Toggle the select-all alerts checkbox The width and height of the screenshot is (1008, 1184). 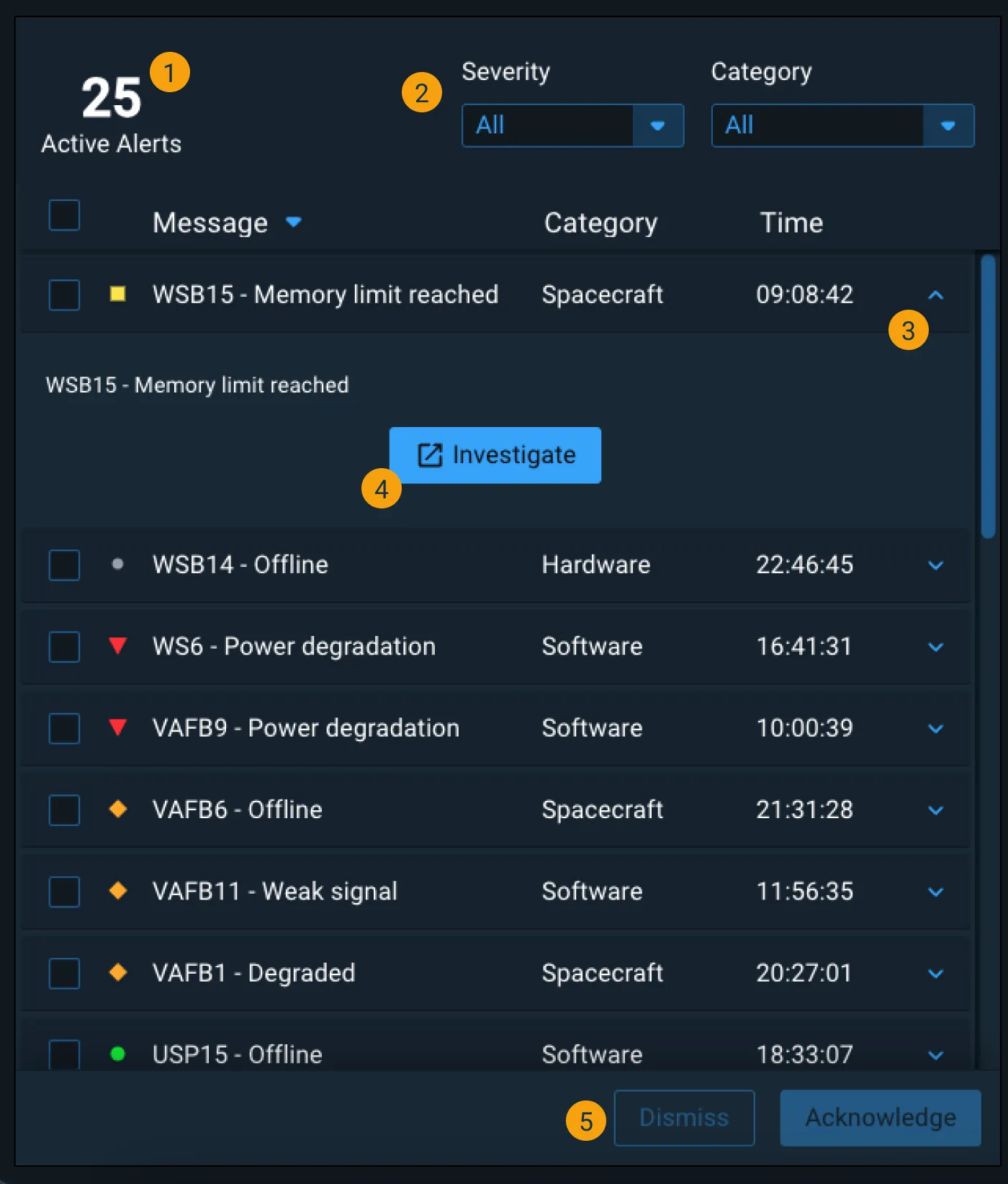click(64, 215)
